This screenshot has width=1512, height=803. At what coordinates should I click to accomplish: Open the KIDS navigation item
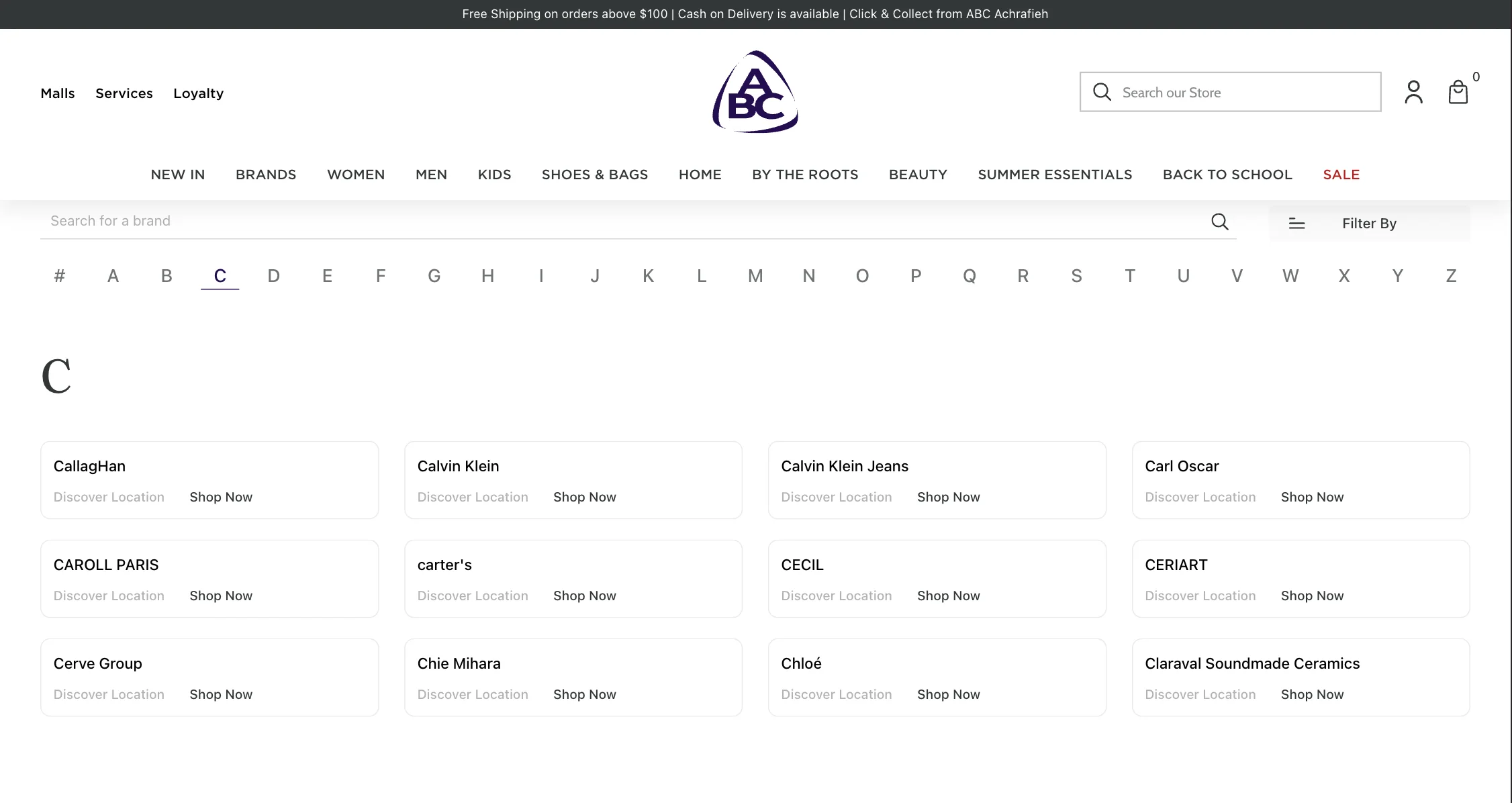495,175
